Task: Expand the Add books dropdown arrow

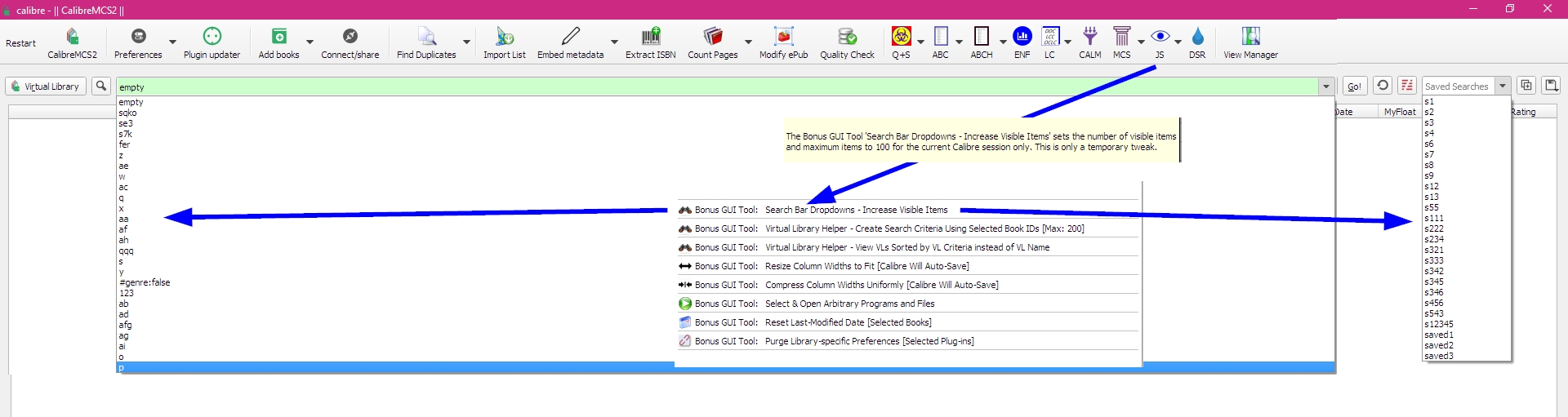Action: 310,42
